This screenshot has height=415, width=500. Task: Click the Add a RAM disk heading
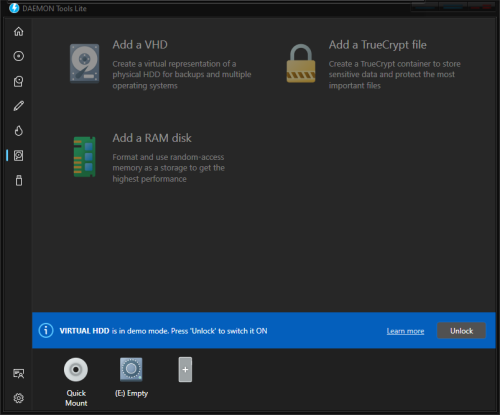[x=152, y=138]
